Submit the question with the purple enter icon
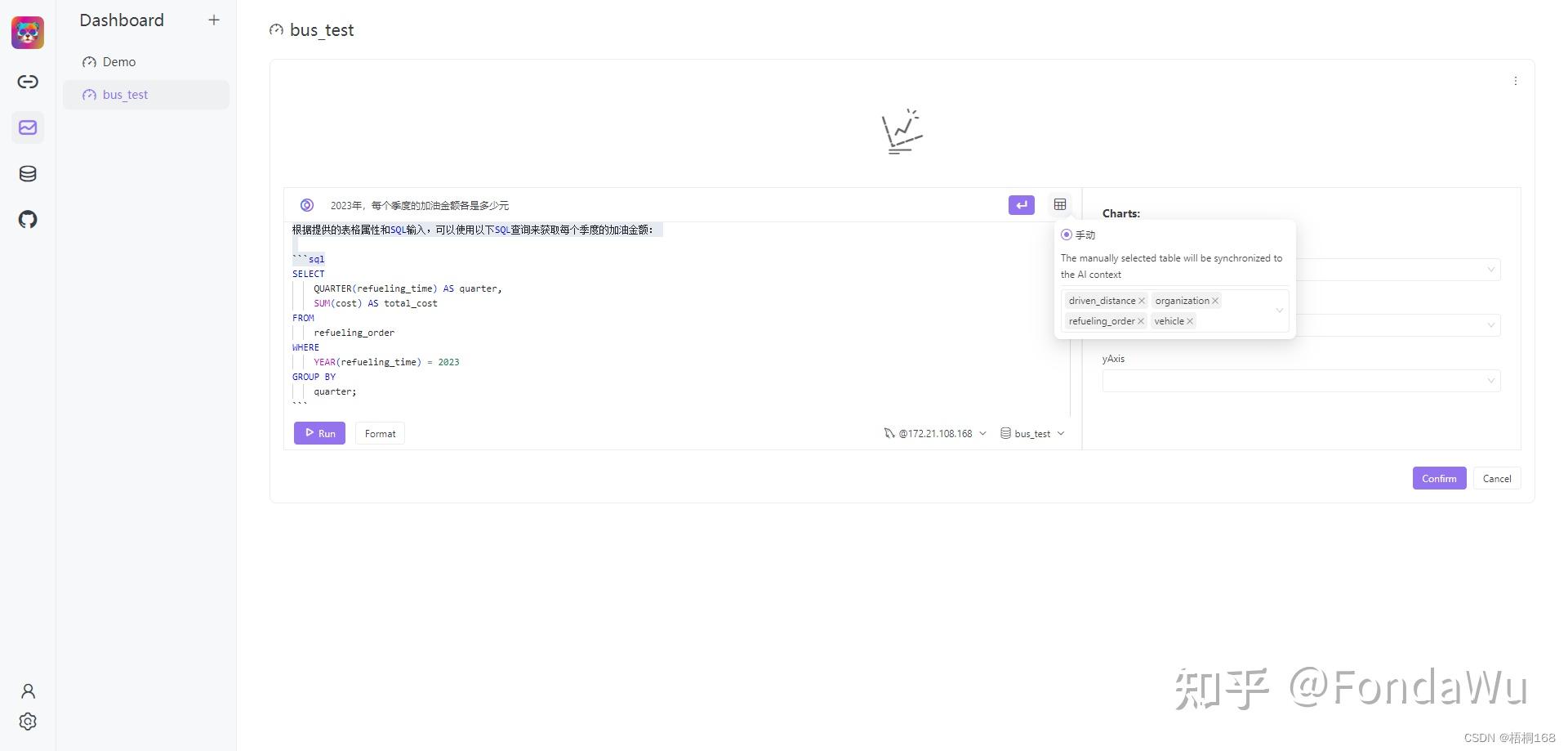 click(x=1021, y=205)
